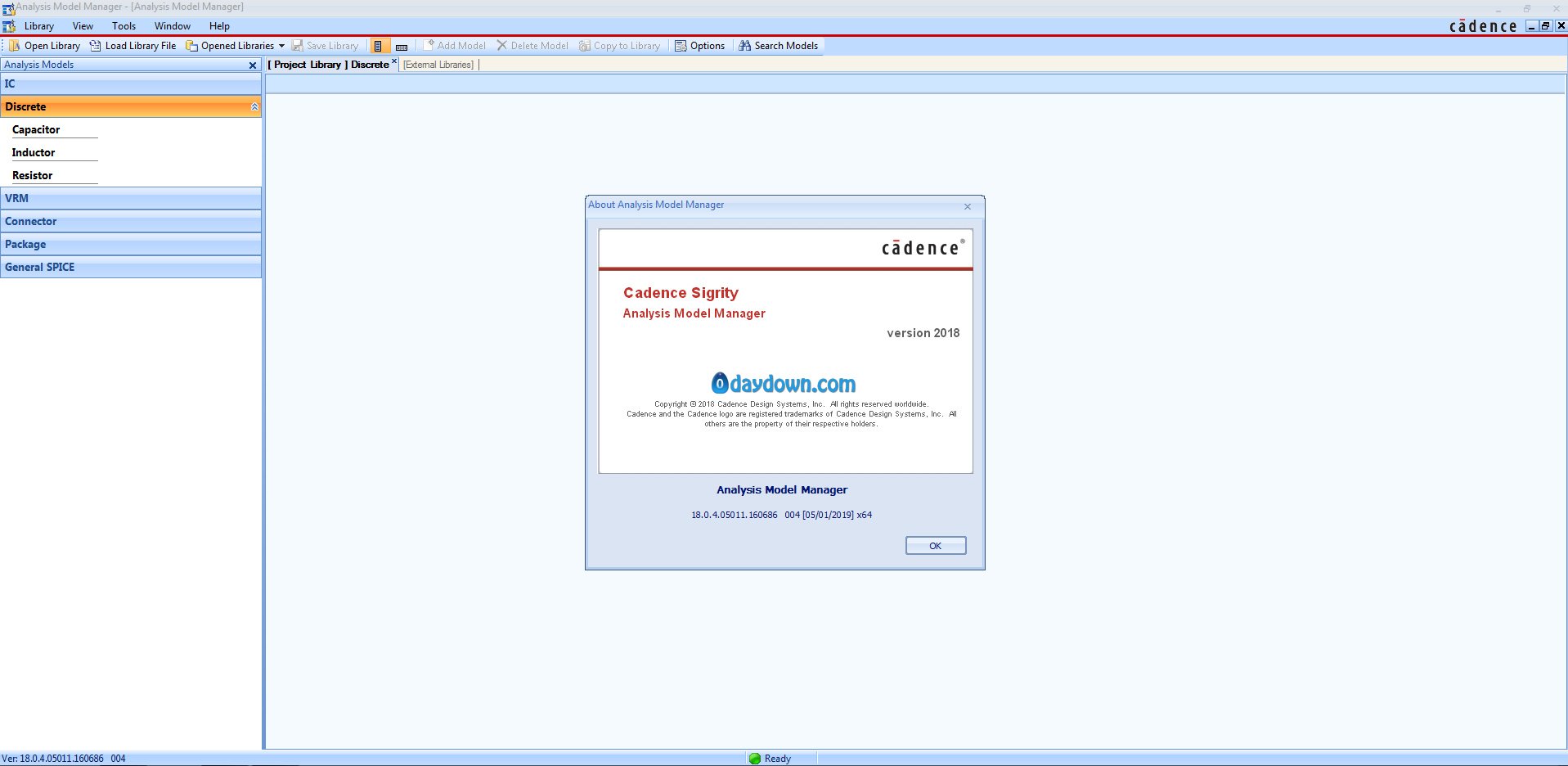Expand the General SPICE category

coord(131,267)
